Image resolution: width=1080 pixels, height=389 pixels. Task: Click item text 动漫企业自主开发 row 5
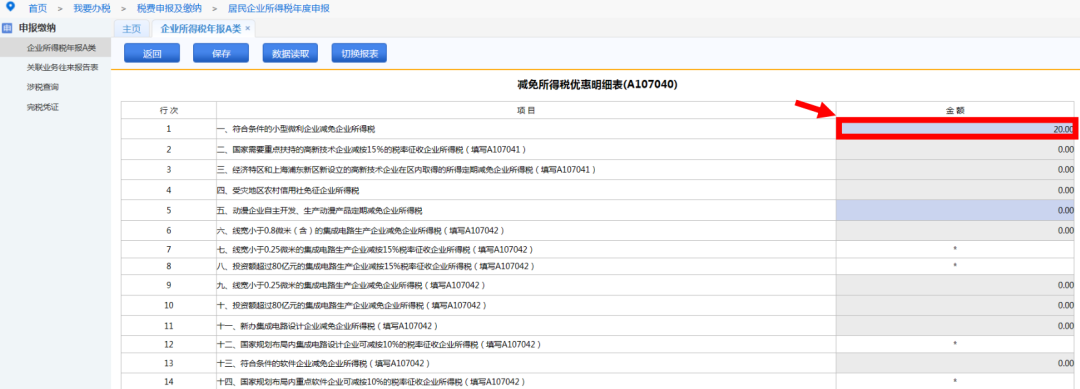tap(320, 210)
